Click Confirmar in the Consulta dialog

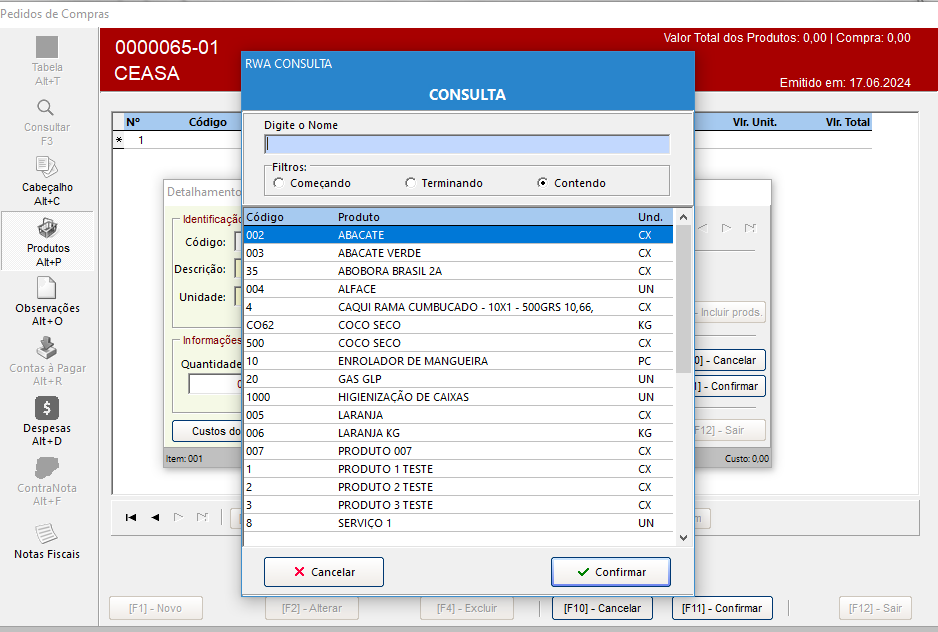[x=611, y=572]
